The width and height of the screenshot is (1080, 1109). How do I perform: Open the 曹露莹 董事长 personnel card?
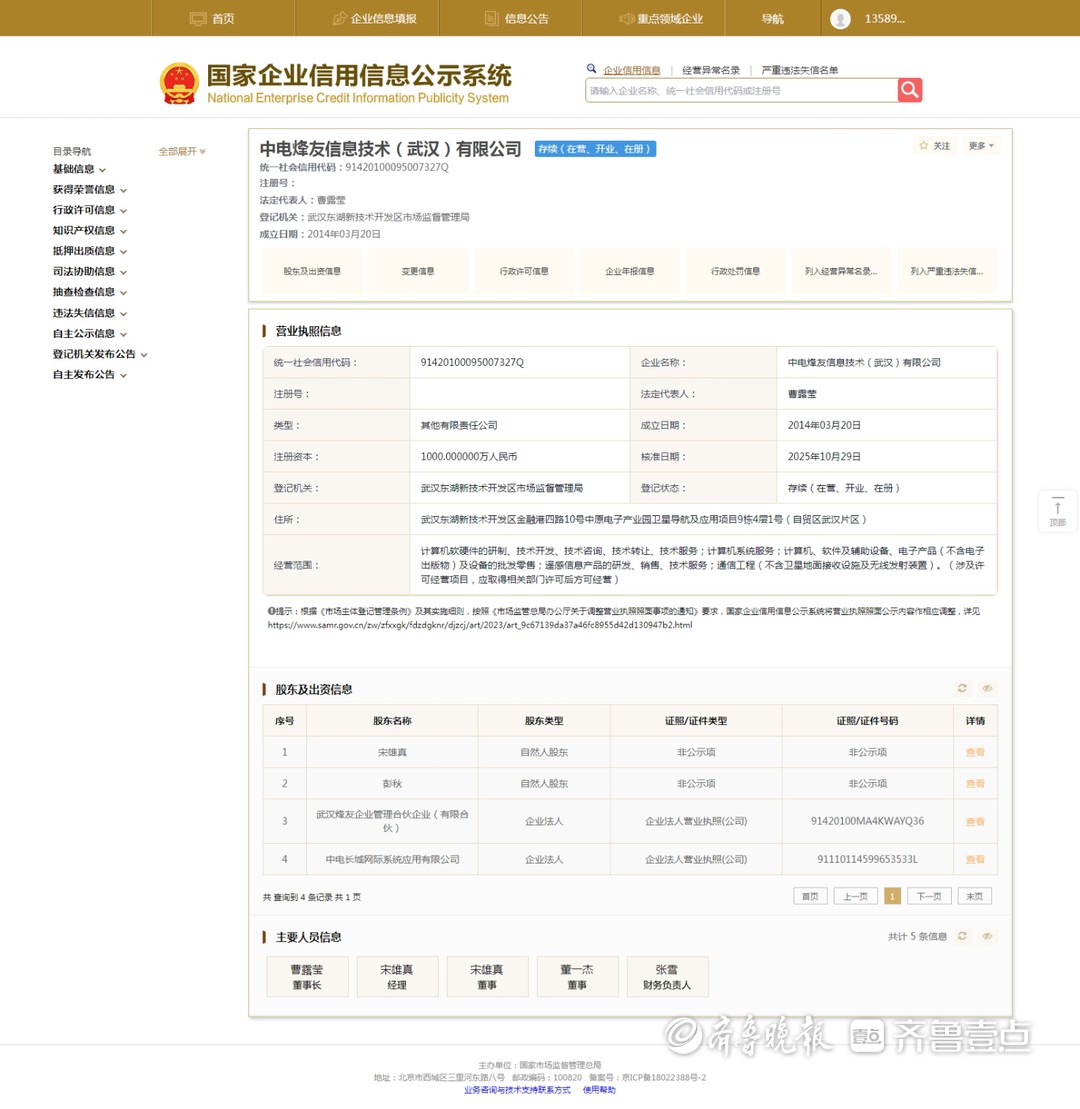point(307,977)
